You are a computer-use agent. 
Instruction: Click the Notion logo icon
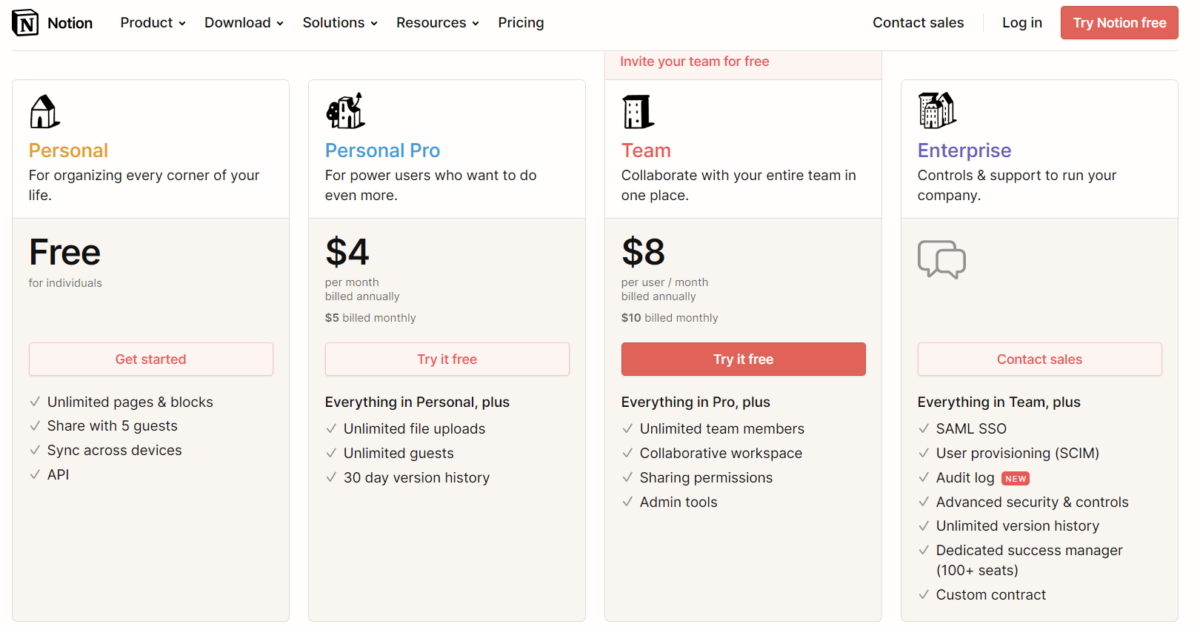point(26,23)
